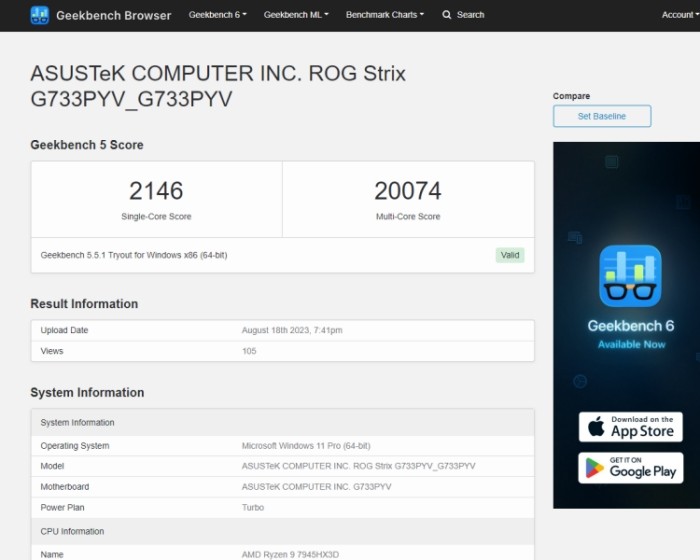
Task: Click the Views count 105
Action: pos(249,351)
